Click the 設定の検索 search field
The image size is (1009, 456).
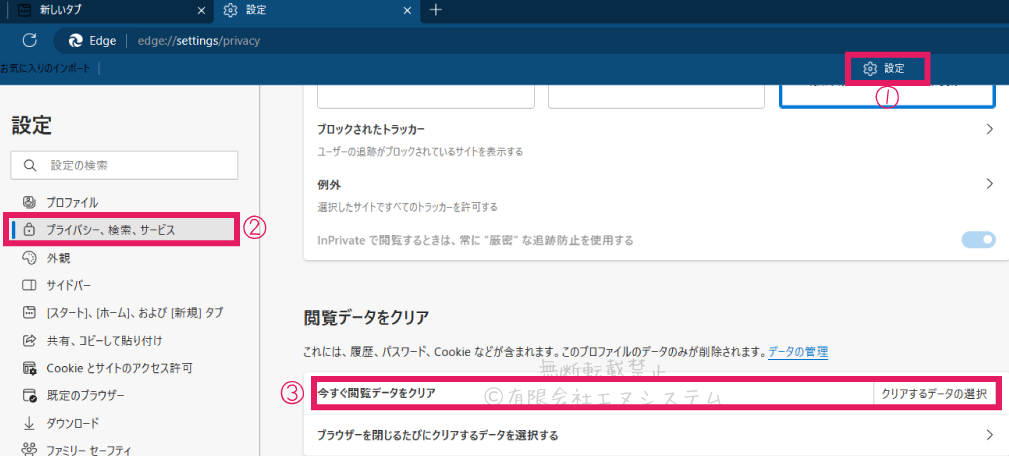point(125,165)
